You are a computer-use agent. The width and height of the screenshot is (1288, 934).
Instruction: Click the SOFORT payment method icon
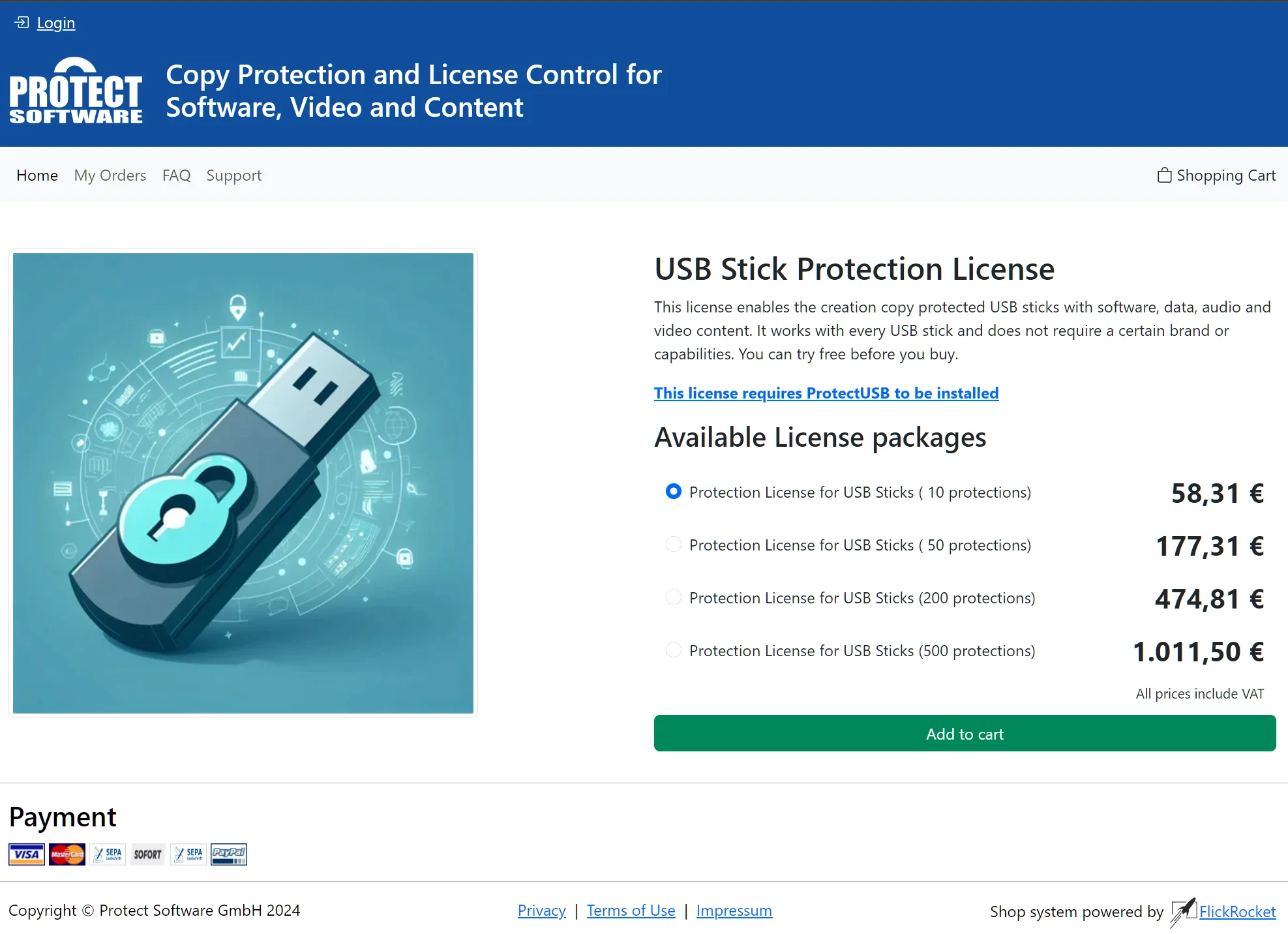pos(147,854)
